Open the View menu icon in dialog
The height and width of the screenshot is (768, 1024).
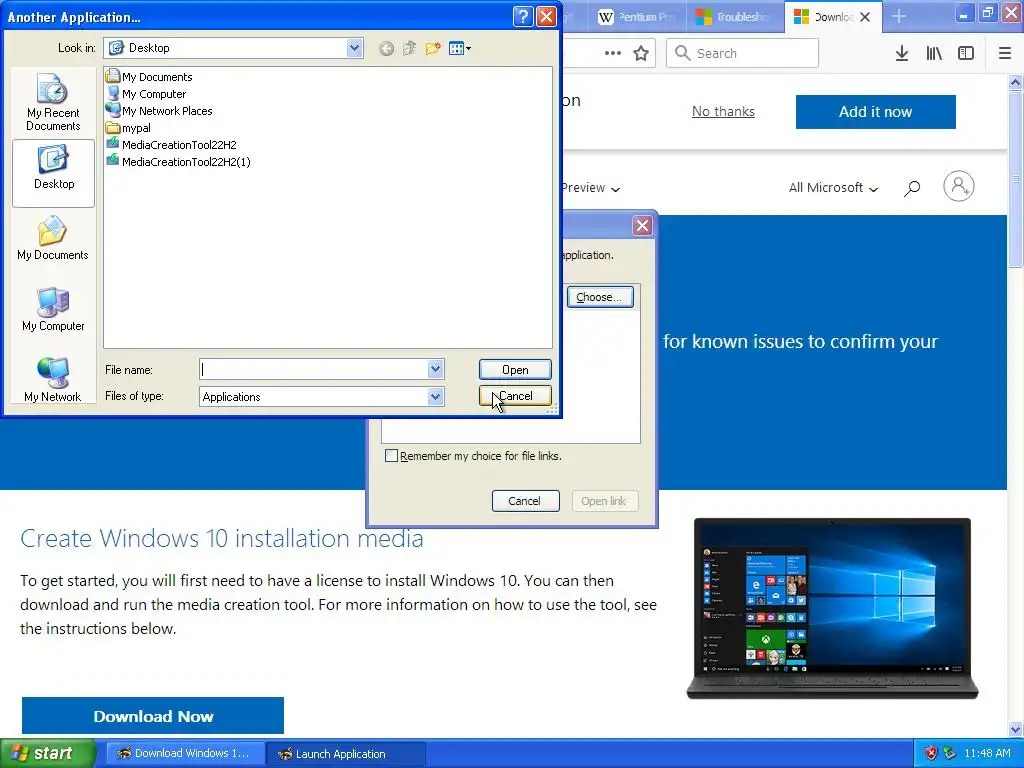tap(460, 48)
